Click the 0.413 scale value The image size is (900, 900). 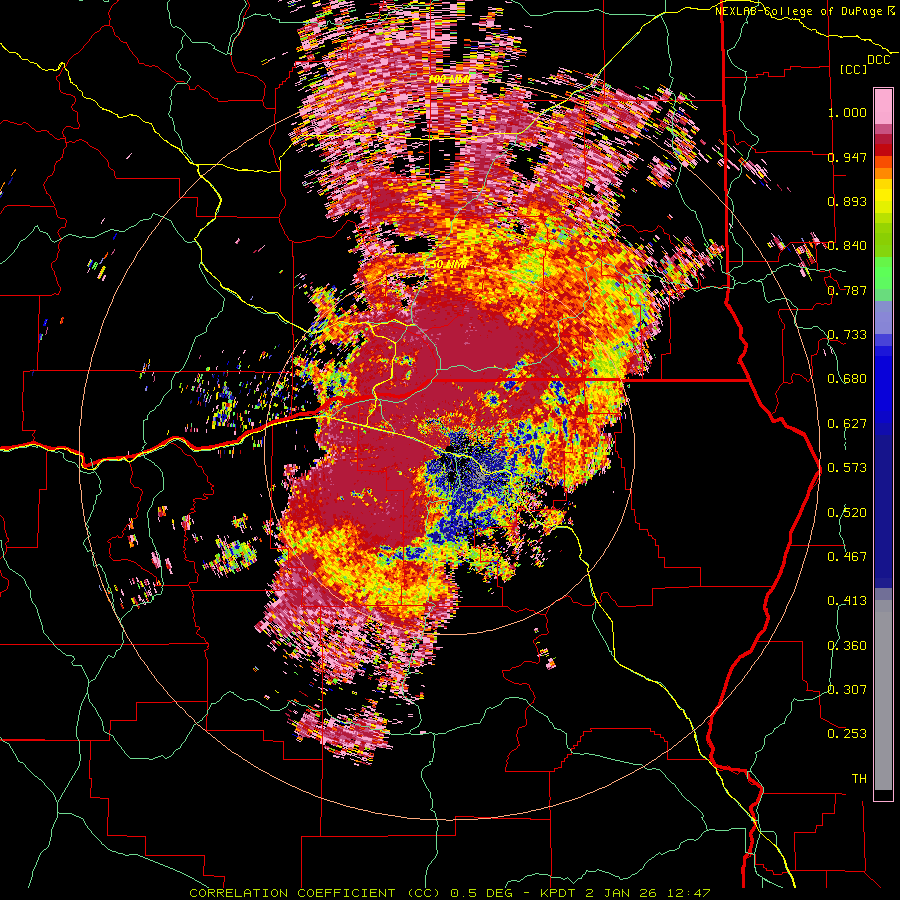(847, 601)
